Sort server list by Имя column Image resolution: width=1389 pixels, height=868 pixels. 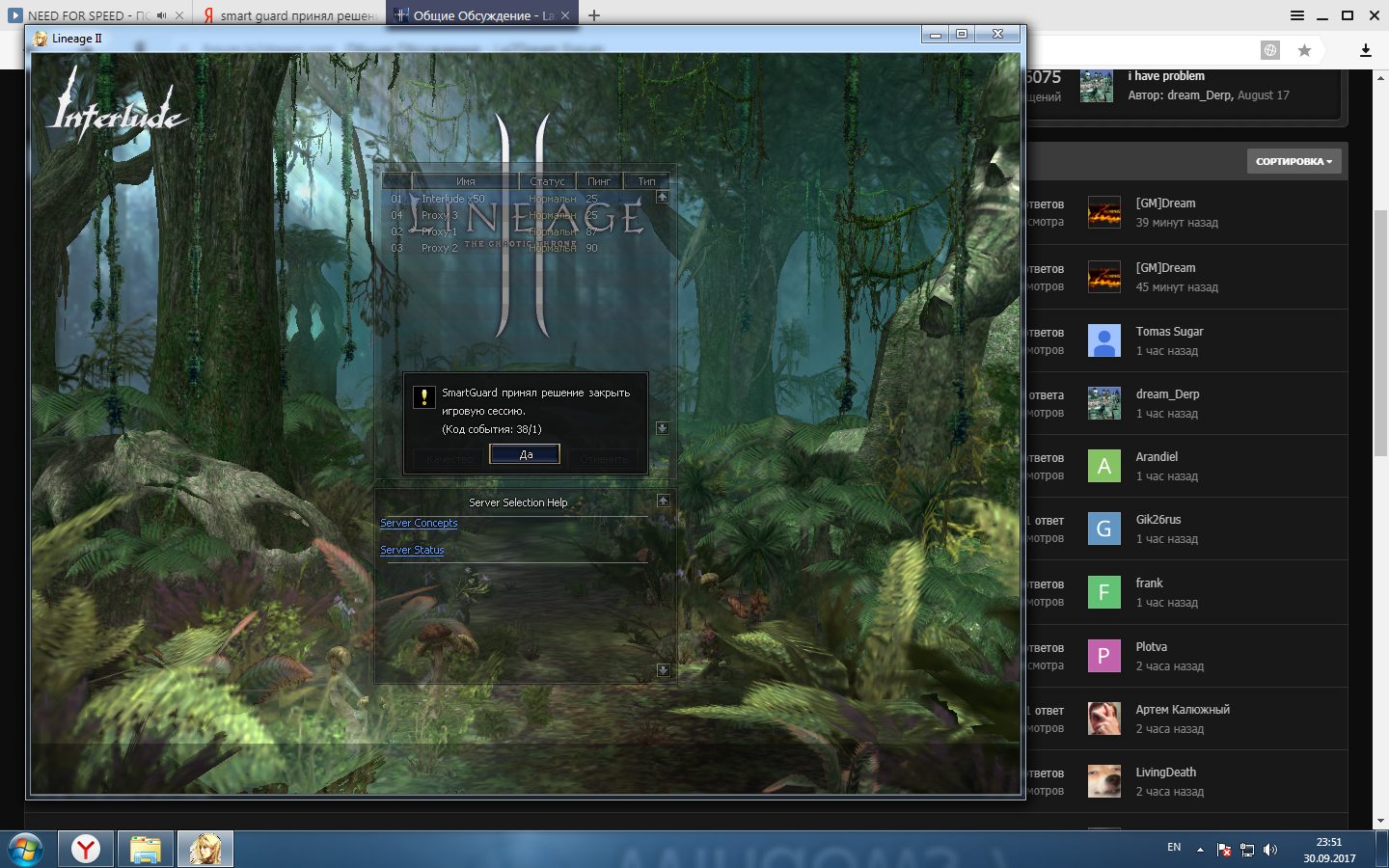tap(465, 181)
